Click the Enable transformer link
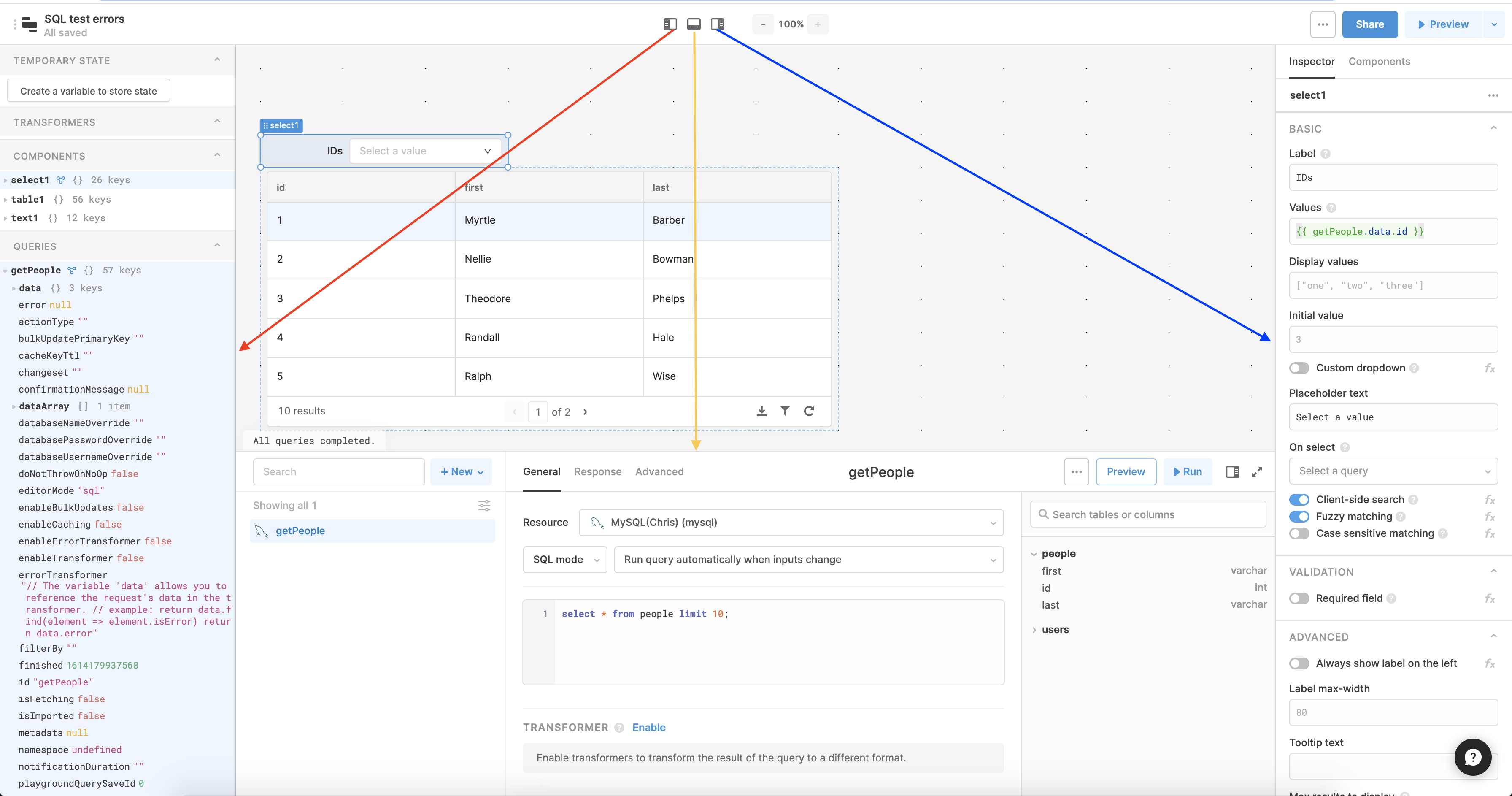This screenshot has width=1512, height=796. point(648,727)
